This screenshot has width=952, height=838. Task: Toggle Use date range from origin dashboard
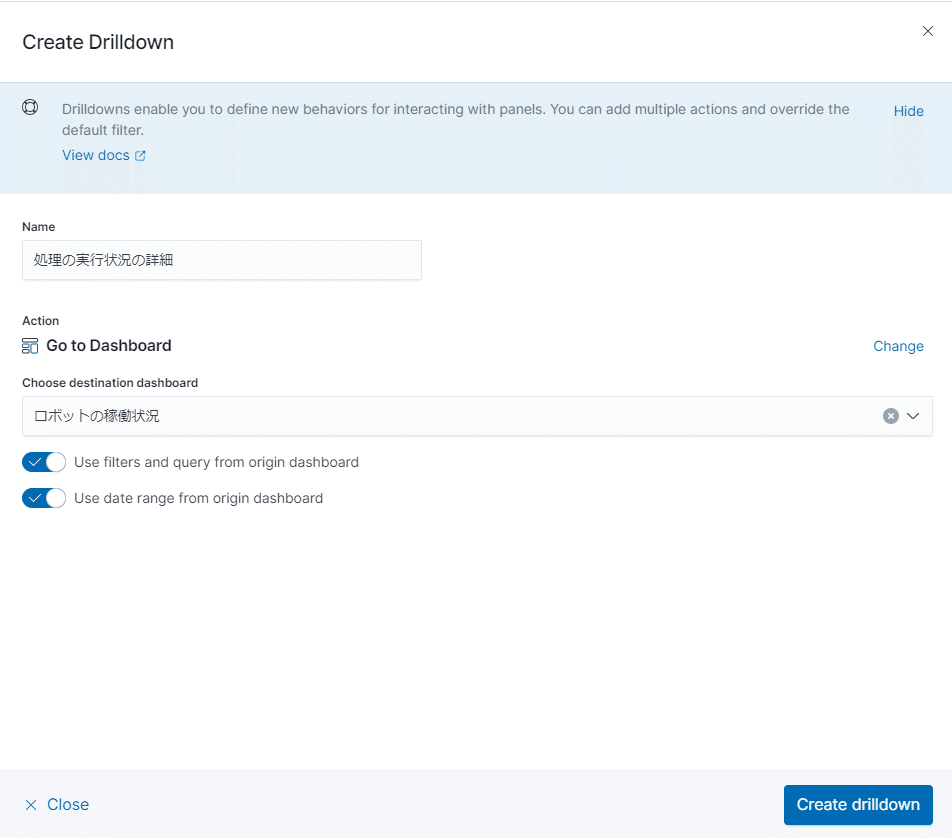(x=44, y=498)
